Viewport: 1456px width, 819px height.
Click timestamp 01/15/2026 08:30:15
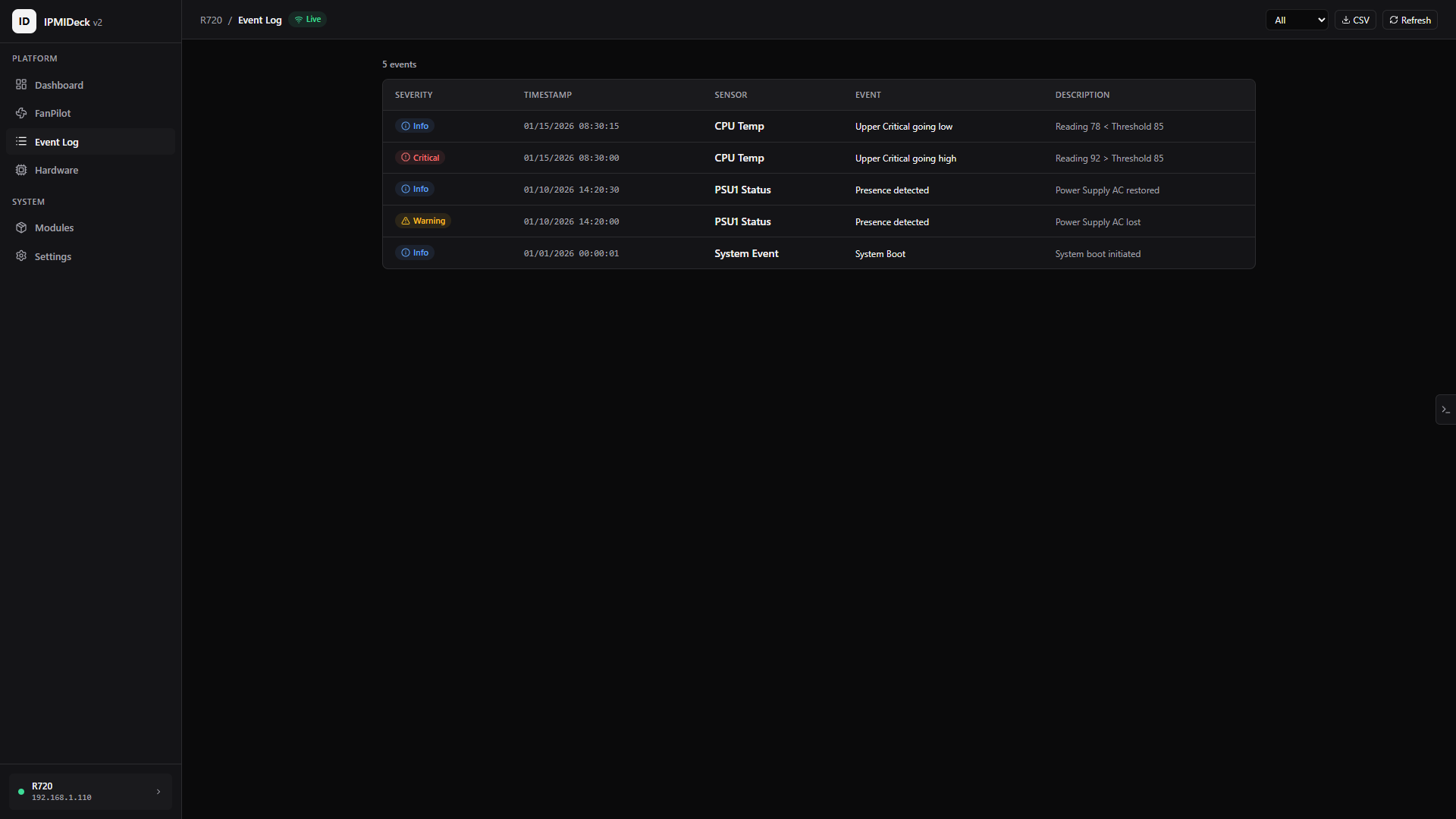(x=571, y=127)
